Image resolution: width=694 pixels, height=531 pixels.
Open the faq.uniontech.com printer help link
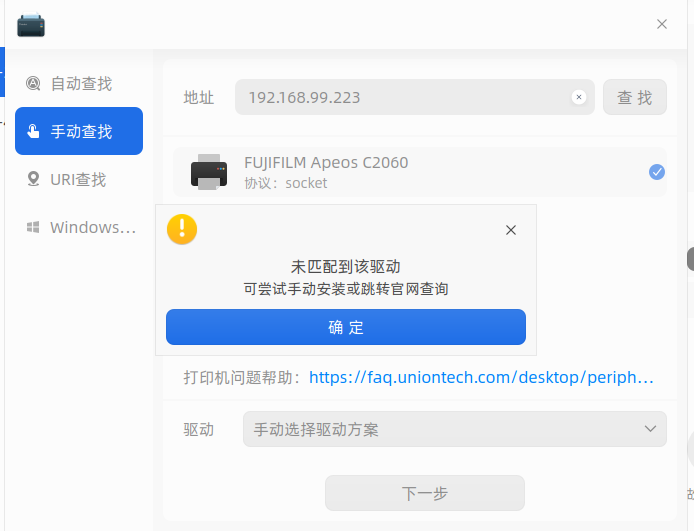(481, 377)
